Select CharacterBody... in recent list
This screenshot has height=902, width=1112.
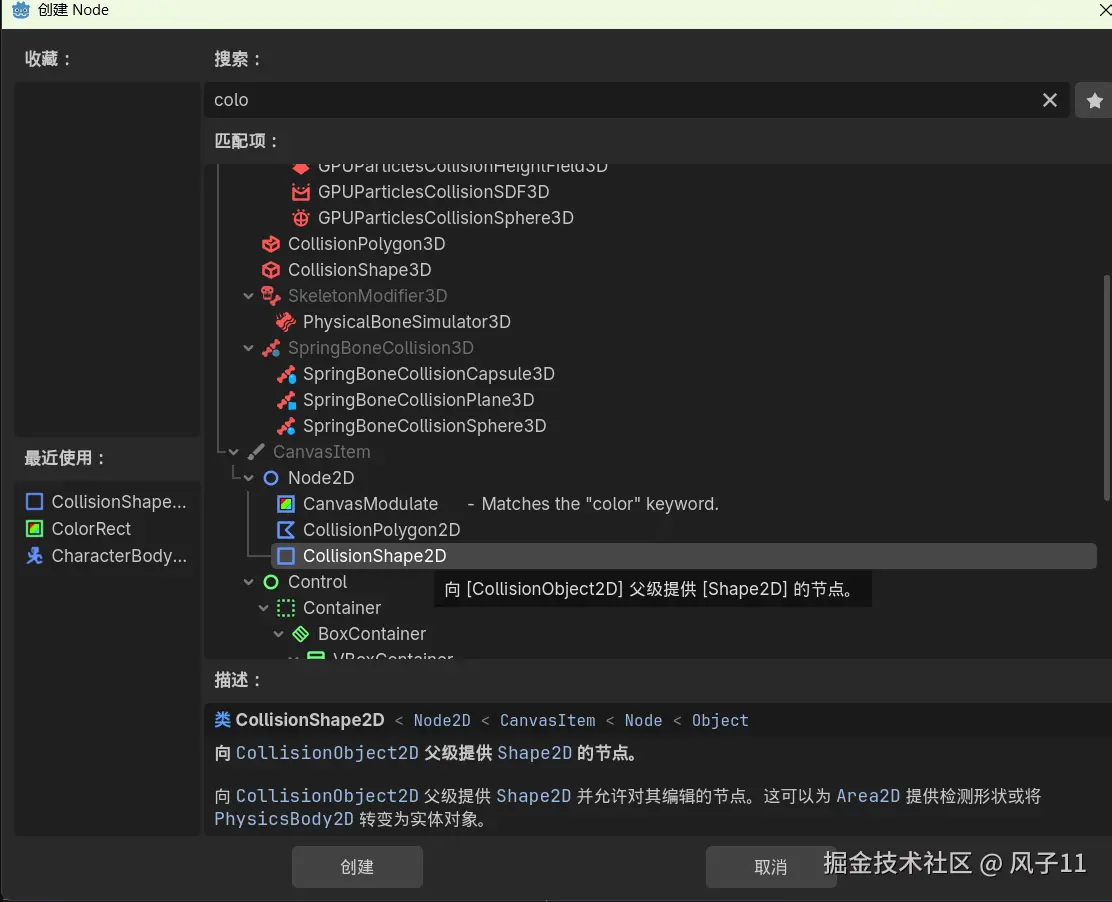point(119,556)
